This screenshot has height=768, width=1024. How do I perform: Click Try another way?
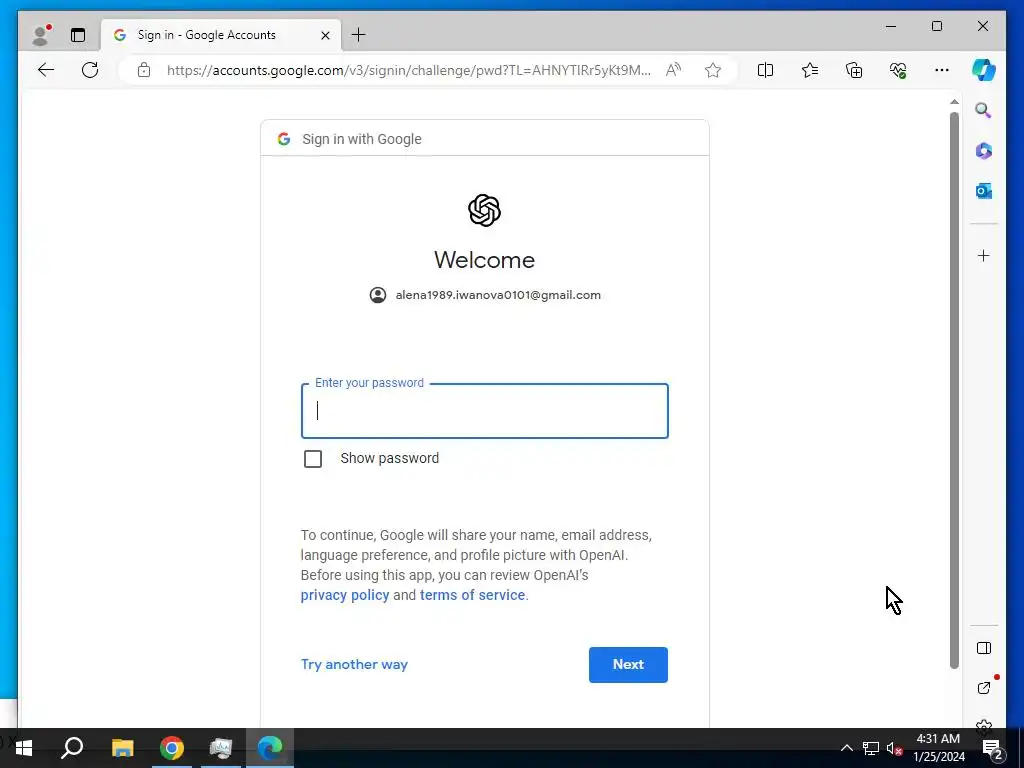354,664
